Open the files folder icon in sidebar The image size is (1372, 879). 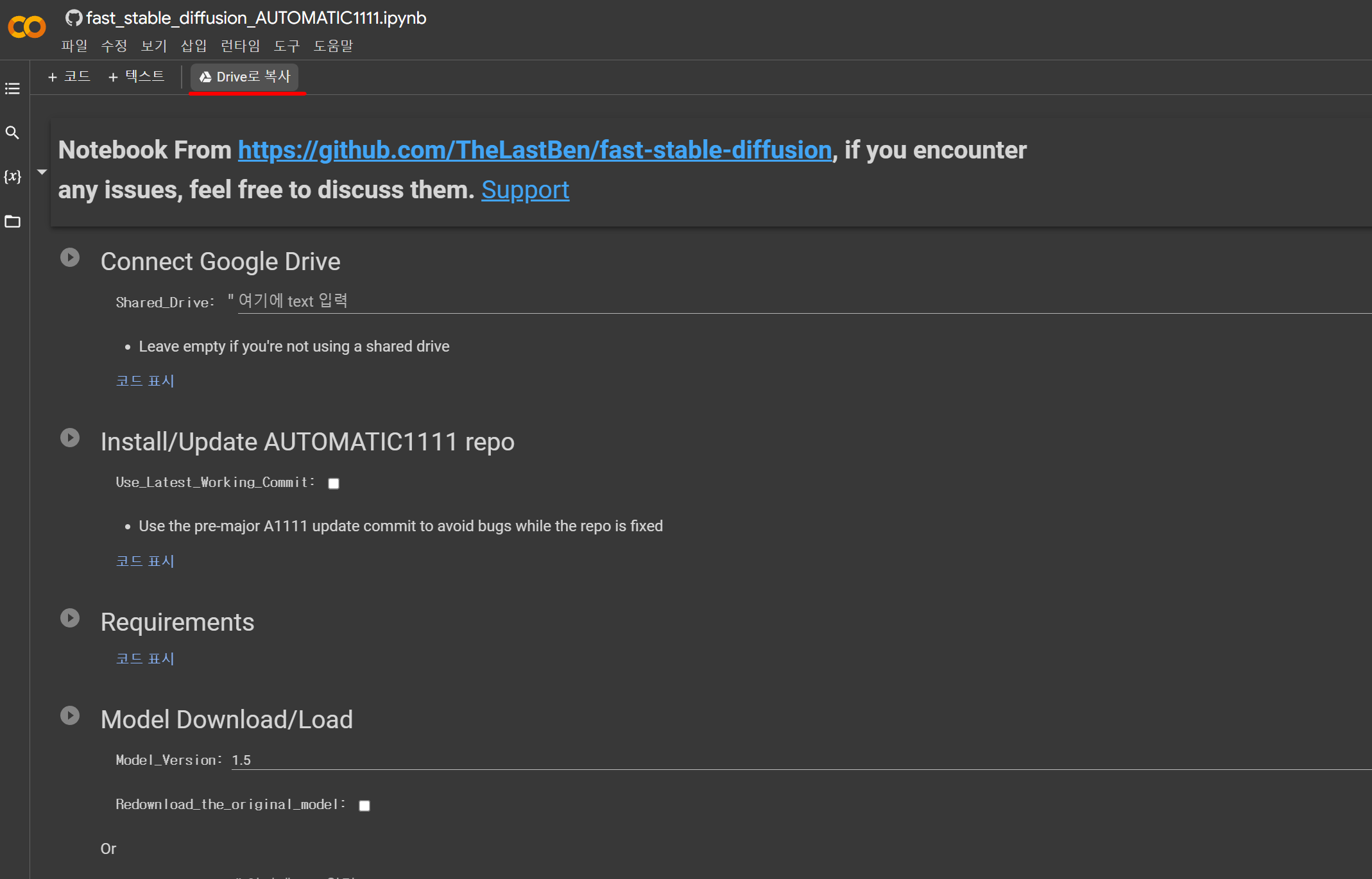[12, 221]
